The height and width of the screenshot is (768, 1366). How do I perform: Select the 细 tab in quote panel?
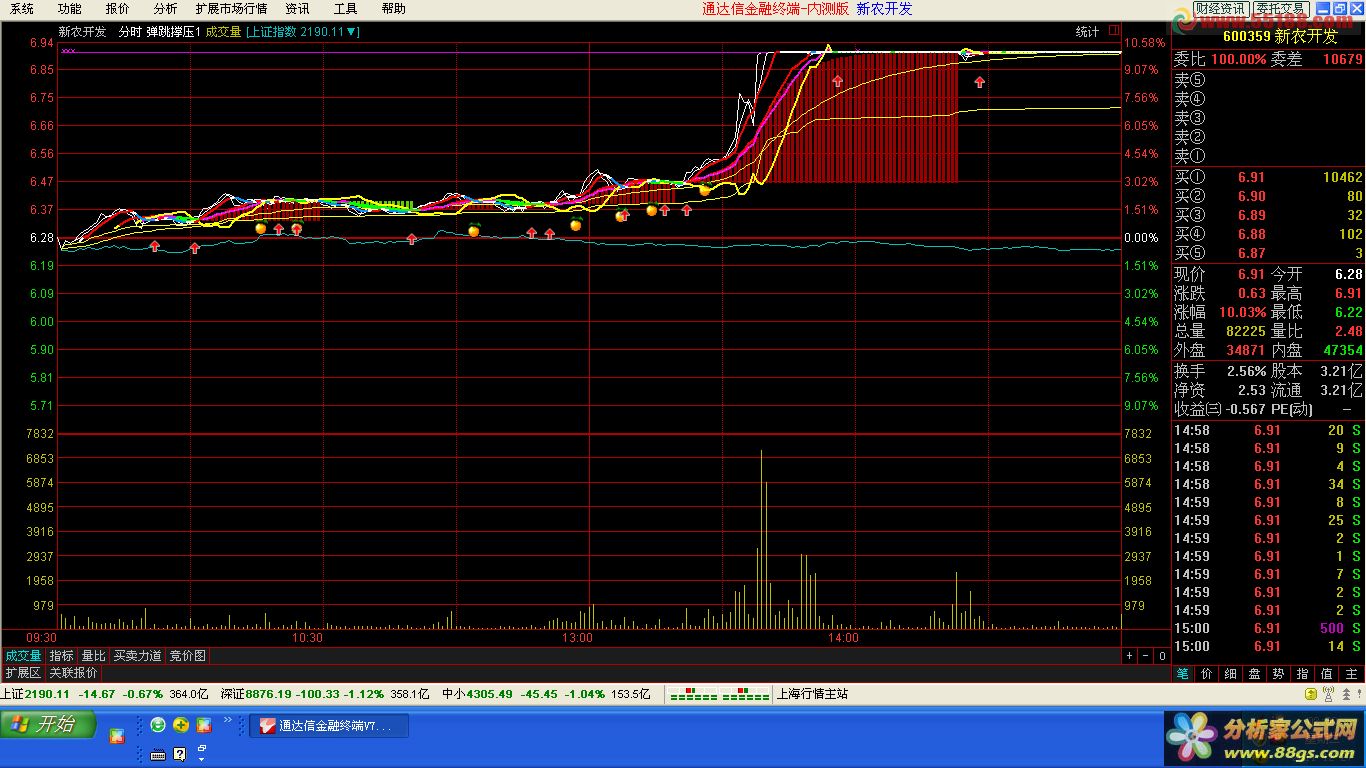pos(1231,674)
